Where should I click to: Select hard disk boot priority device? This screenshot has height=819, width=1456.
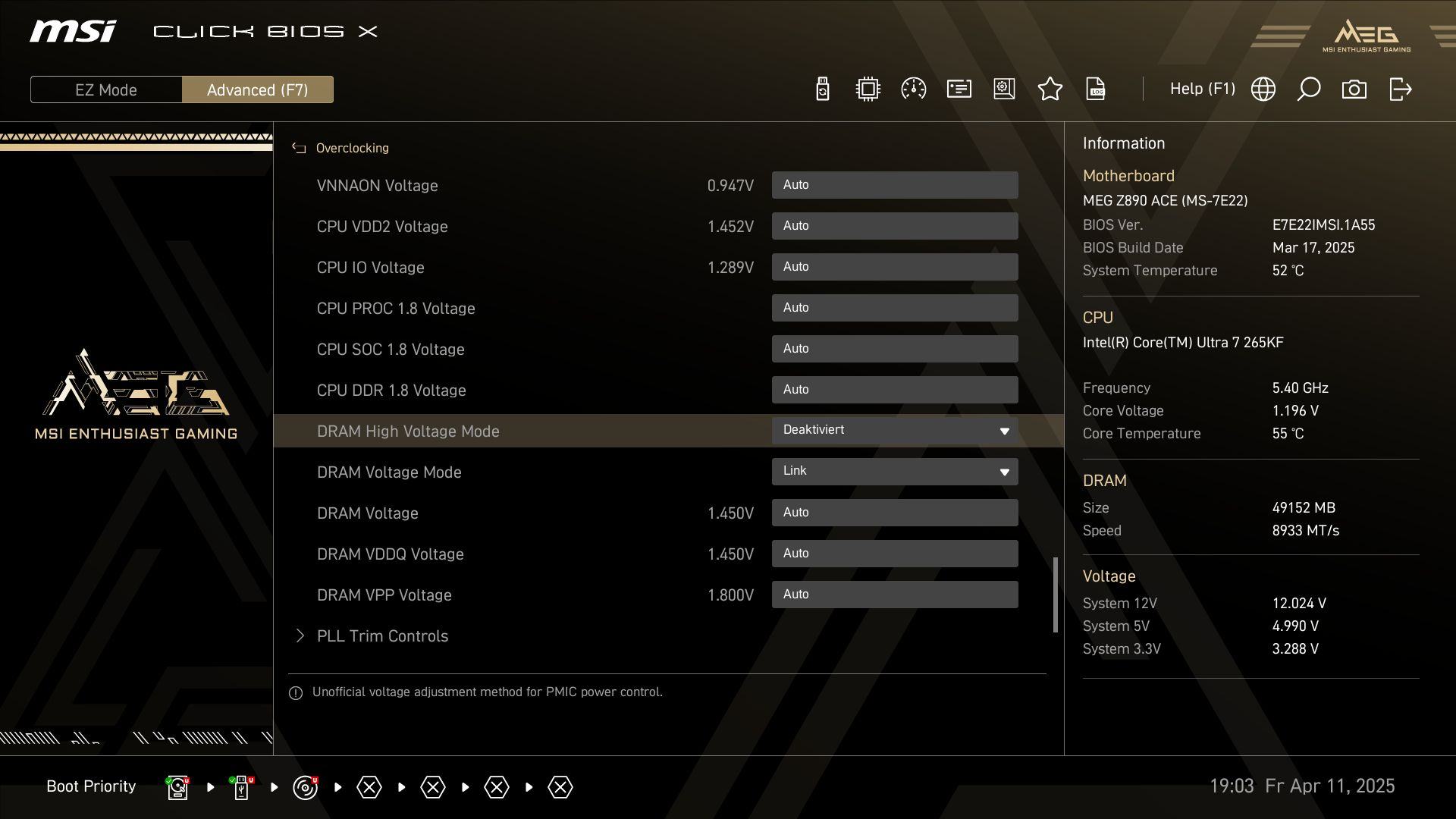pyautogui.click(x=177, y=787)
